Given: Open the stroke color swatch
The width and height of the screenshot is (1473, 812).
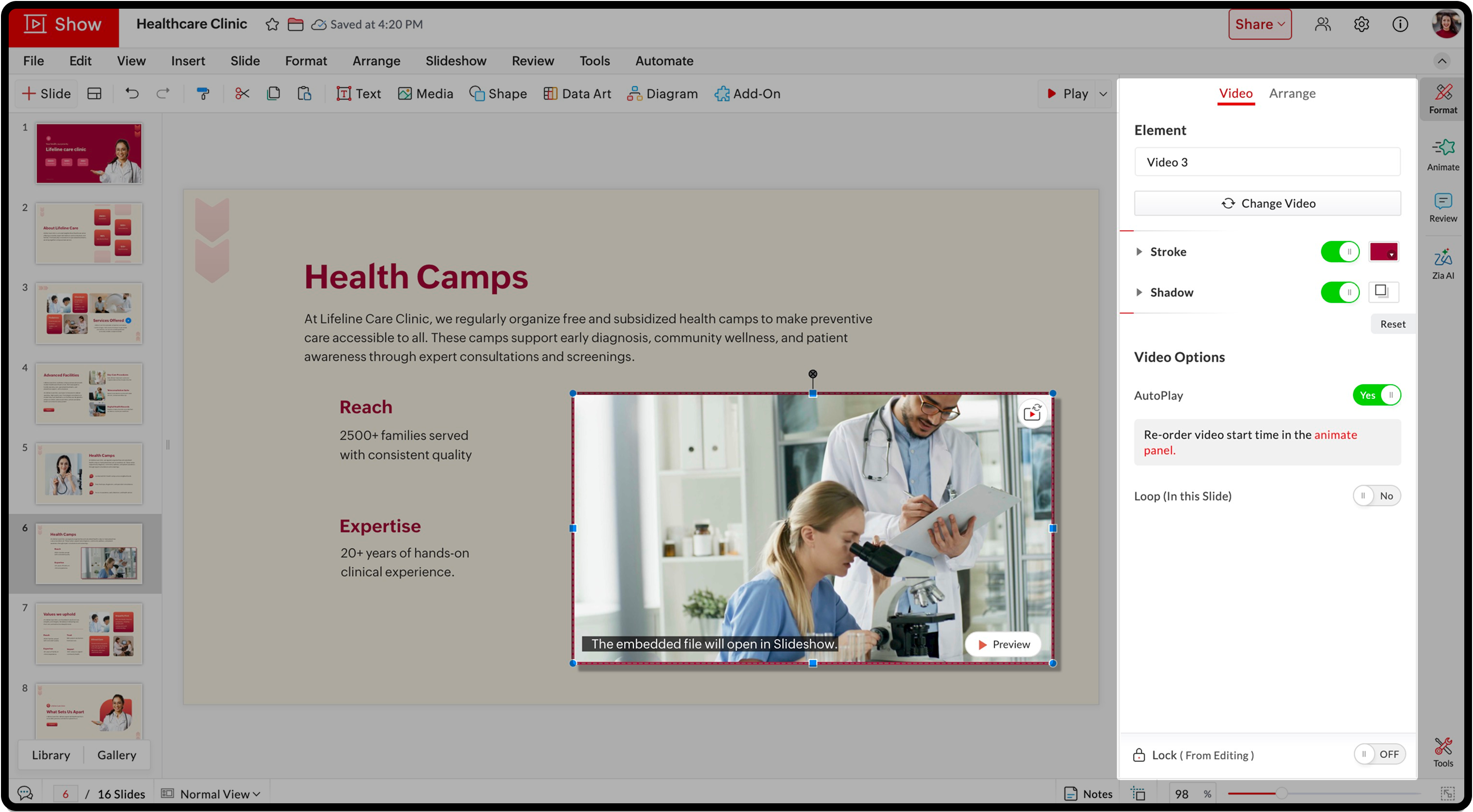Looking at the screenshot, I should click(1383, 252).
